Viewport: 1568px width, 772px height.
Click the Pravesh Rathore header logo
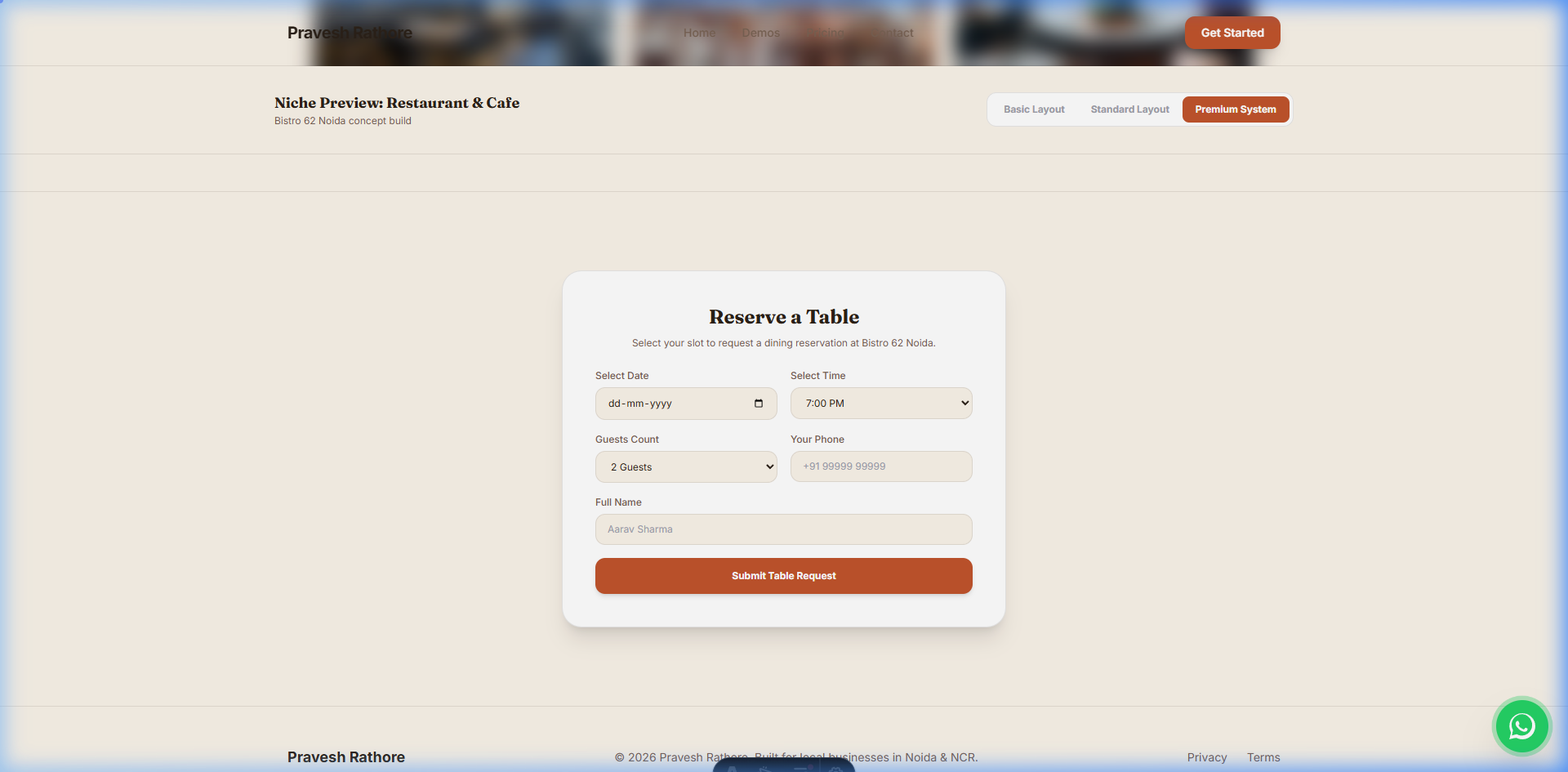pyautogui.click(x=350, y=33)
